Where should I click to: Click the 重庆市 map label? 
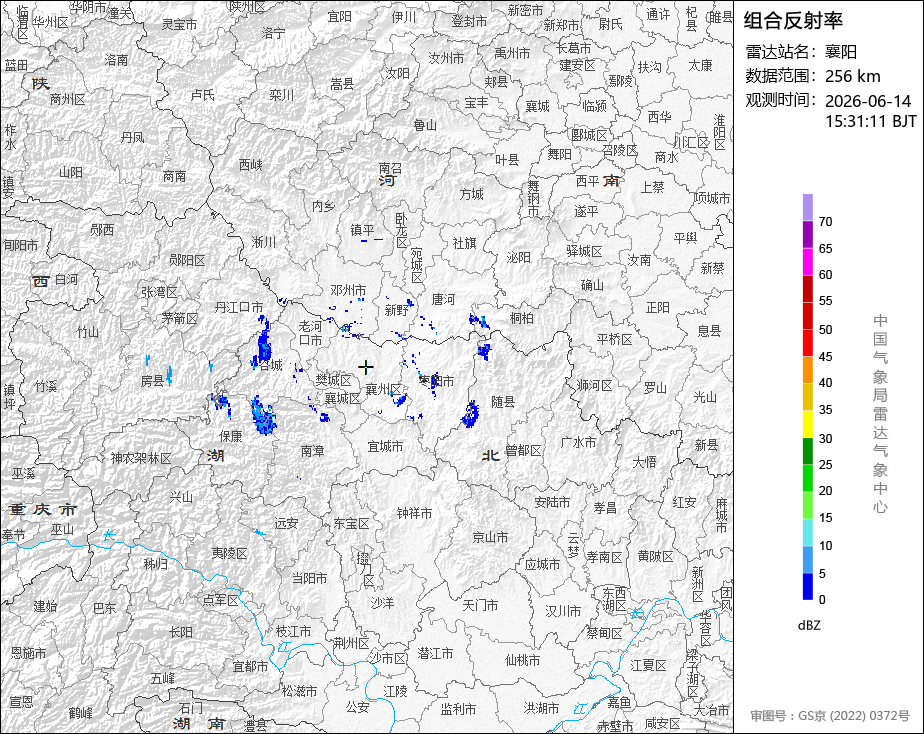(43, 509)
